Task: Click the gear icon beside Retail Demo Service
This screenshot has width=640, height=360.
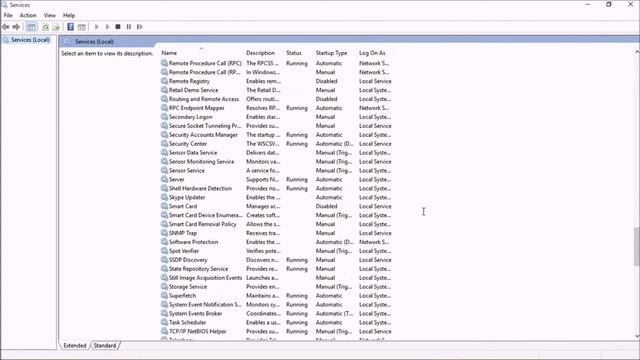Action: (164, 90)
